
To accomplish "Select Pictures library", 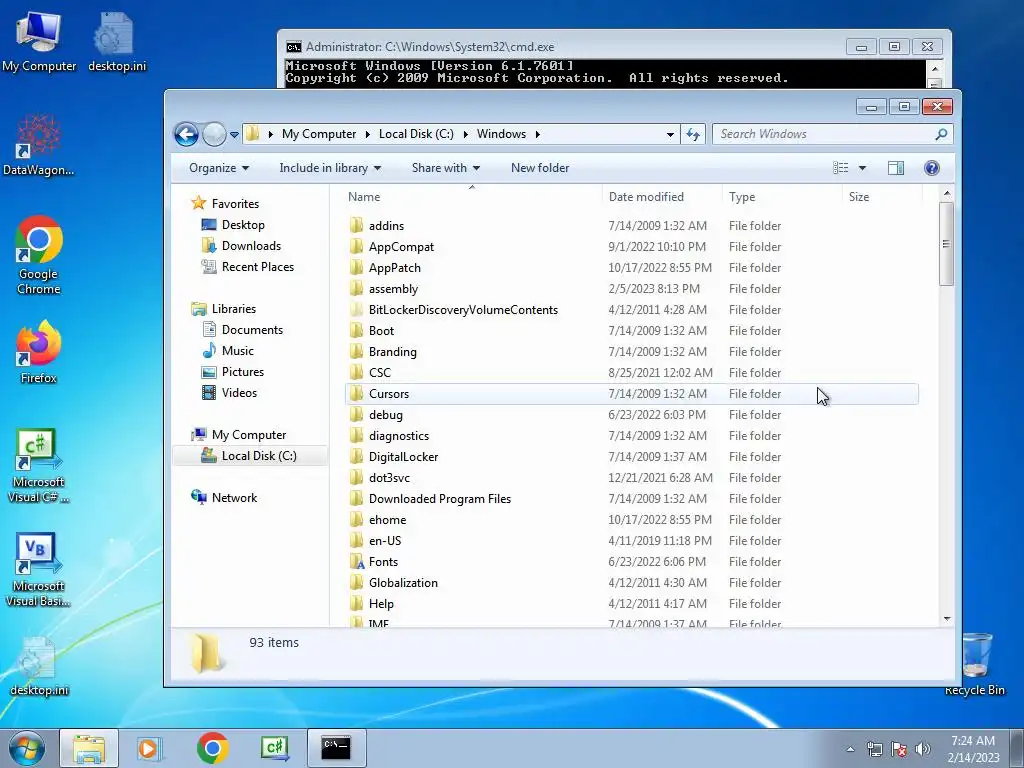I will click(x=242, y=372).
